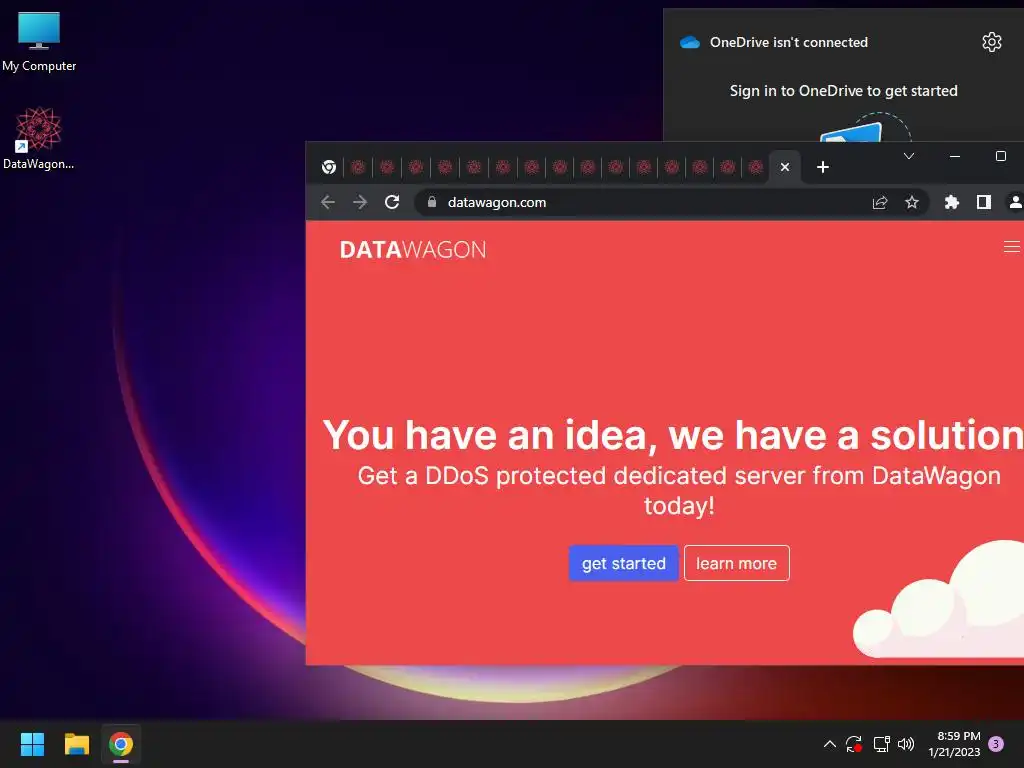1024x768 pixels.
Task: Open OneDrive settings gear
Action: [x=991, y=42]
